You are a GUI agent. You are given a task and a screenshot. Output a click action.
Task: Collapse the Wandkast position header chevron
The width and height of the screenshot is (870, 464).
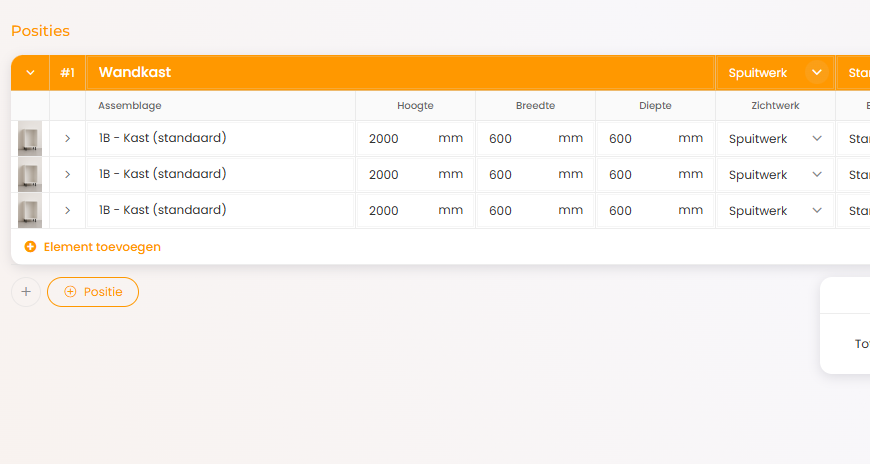(x=30, y=73)
